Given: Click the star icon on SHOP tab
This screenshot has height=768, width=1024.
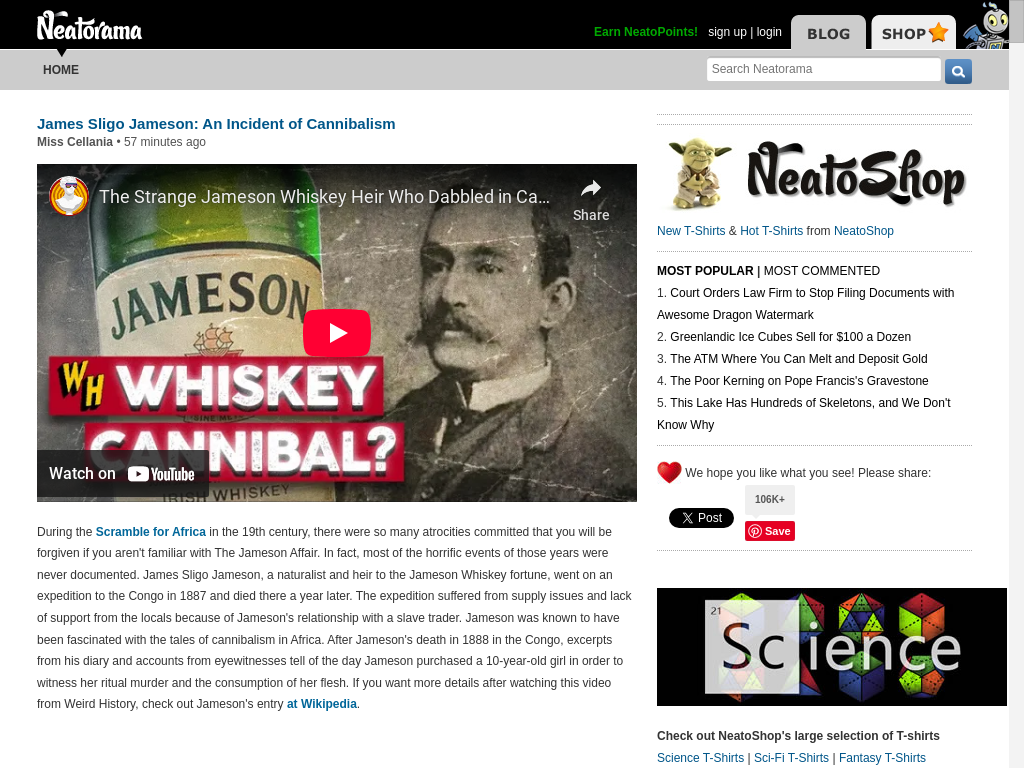Looking at the screenshot, I should [x=938, y=32].
